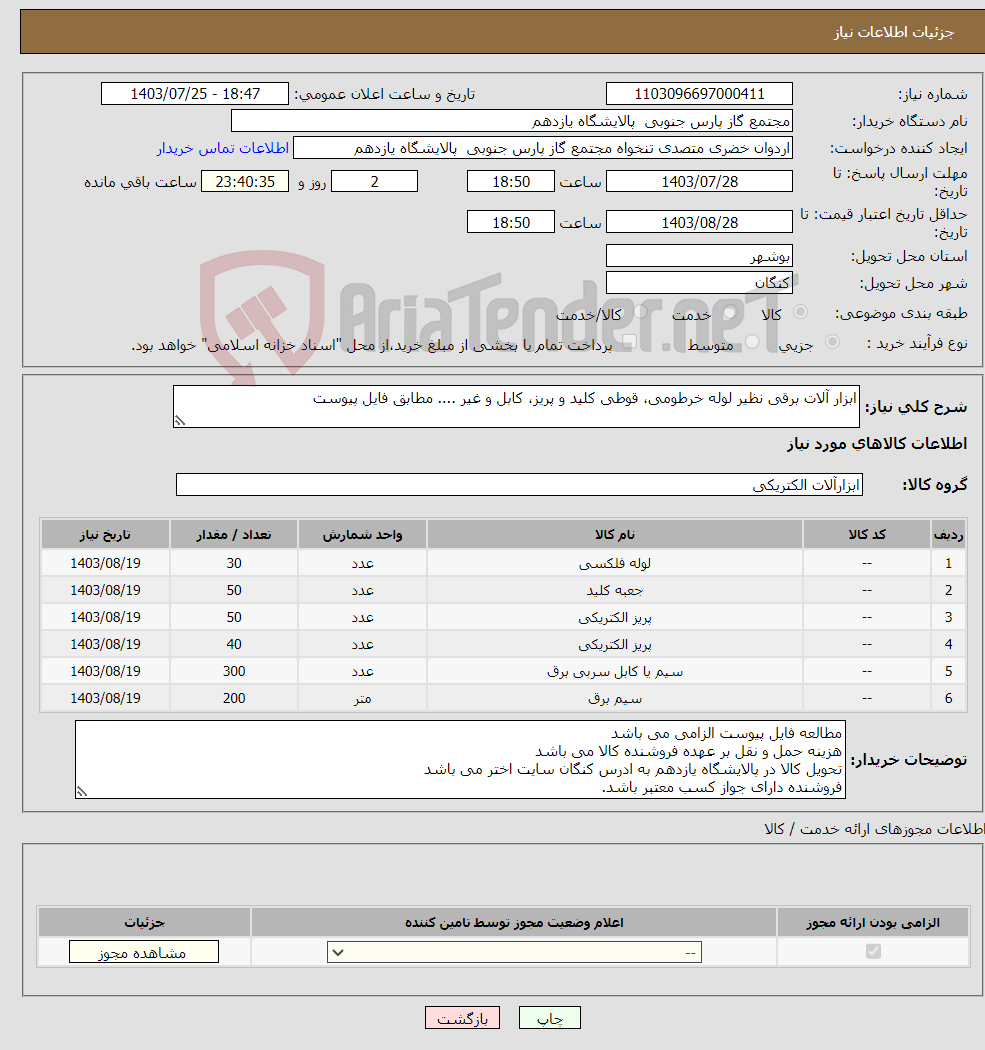Click the لوله فلکسی item name
985x1050 pixels.
pyautogui.click(x=615, y=563)
